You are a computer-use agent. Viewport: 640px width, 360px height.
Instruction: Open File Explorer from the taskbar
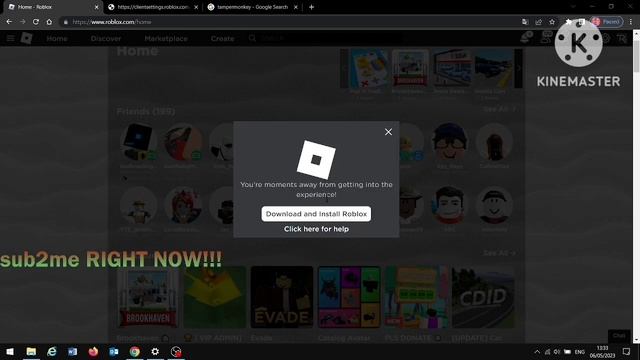[x=31, y=351]
